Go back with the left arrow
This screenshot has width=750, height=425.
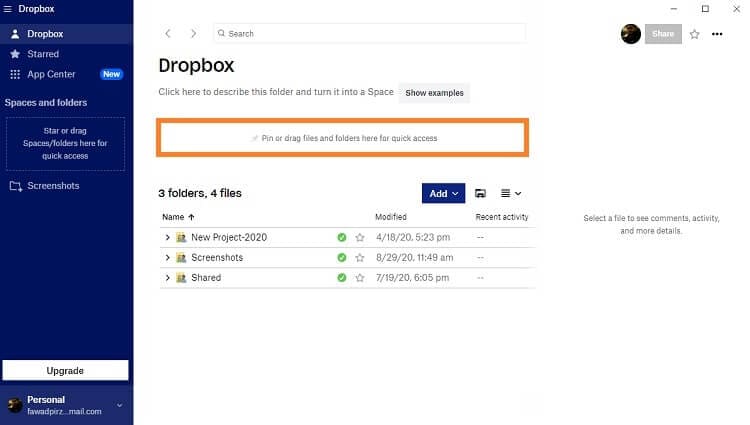coord(168,33)
